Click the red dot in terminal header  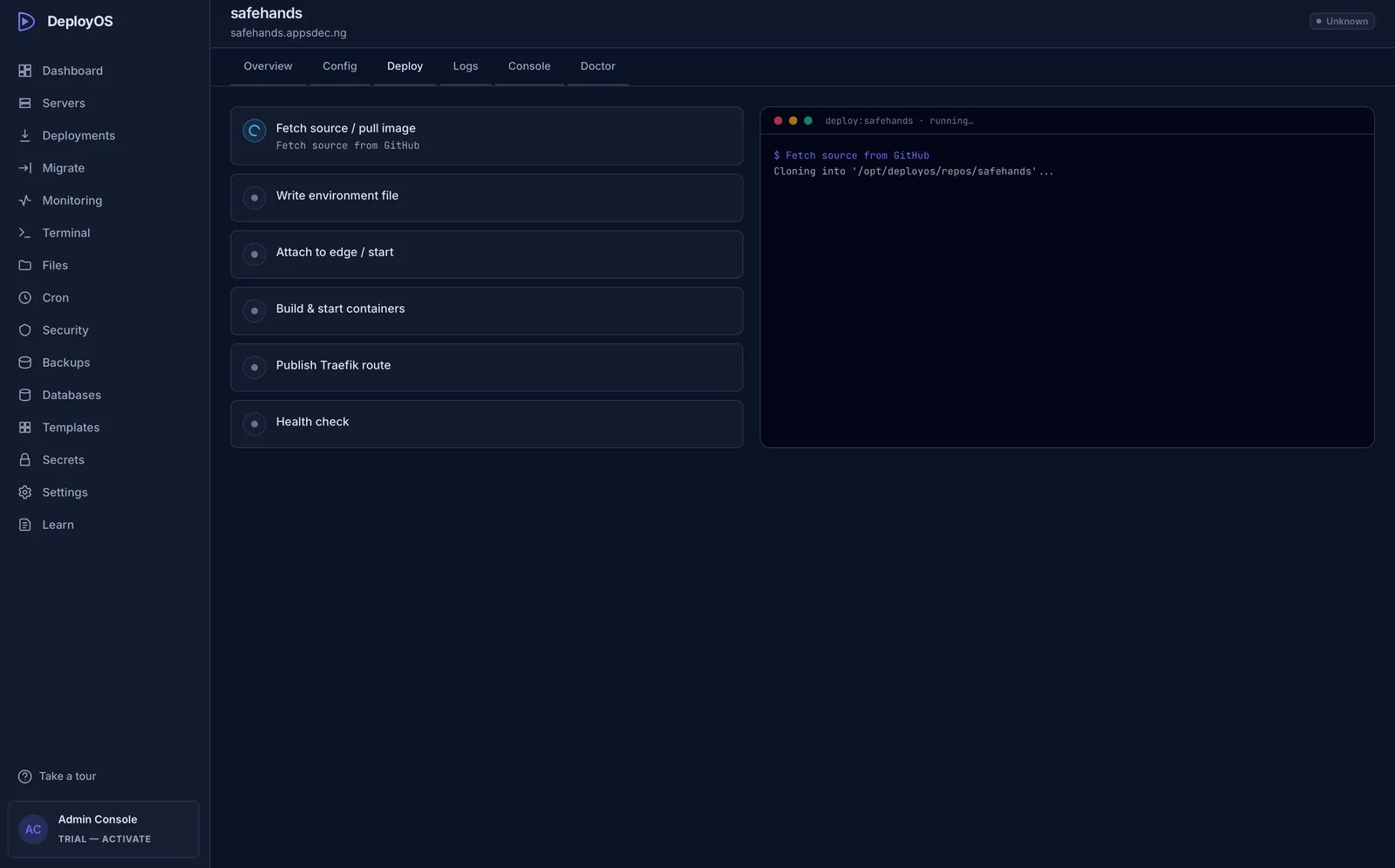[779, 121]
